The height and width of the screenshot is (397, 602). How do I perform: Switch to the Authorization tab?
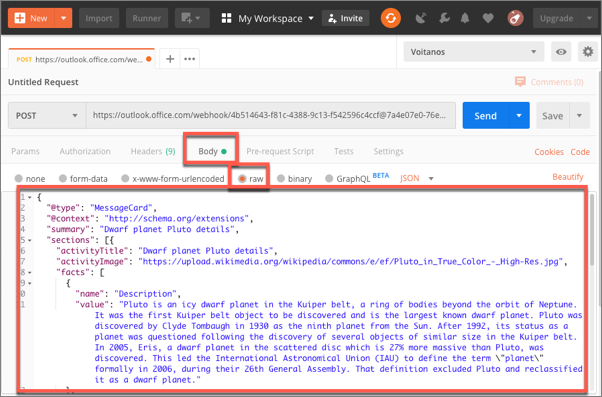tap(85, 151)
